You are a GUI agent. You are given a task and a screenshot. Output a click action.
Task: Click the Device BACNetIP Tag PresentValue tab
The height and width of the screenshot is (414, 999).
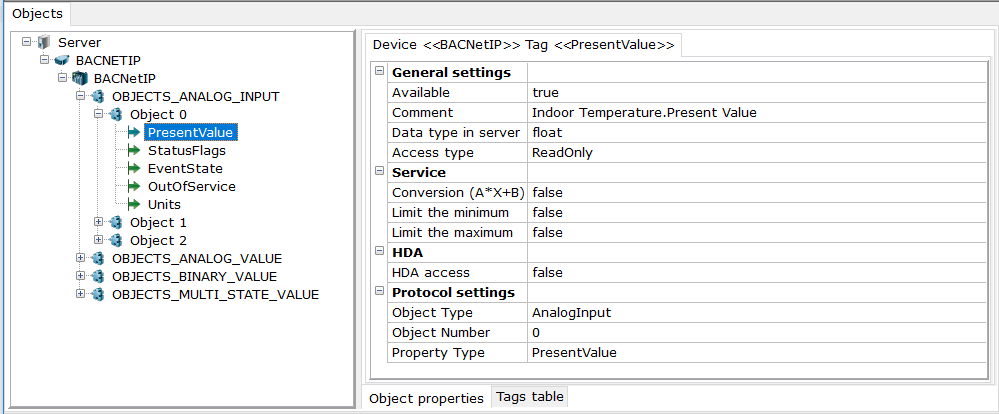pos(523,45)
